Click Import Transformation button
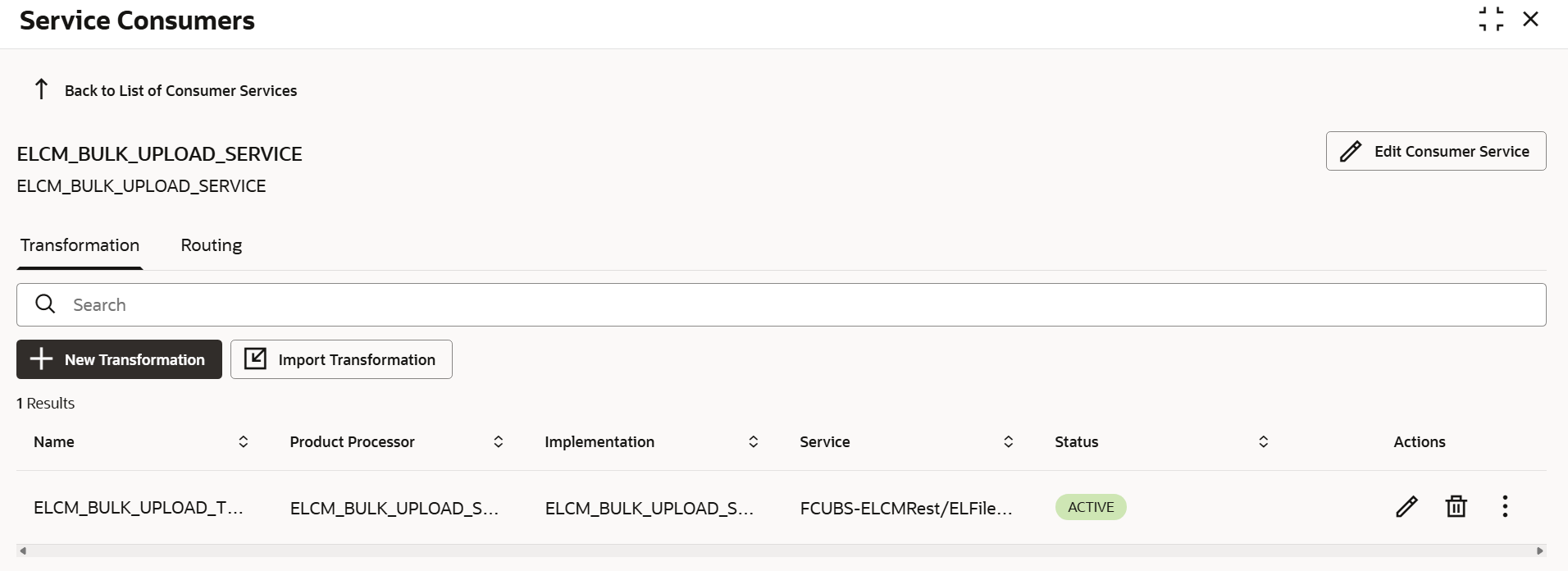This screenshot has width=1568, height=571. (x=341, y=359)
